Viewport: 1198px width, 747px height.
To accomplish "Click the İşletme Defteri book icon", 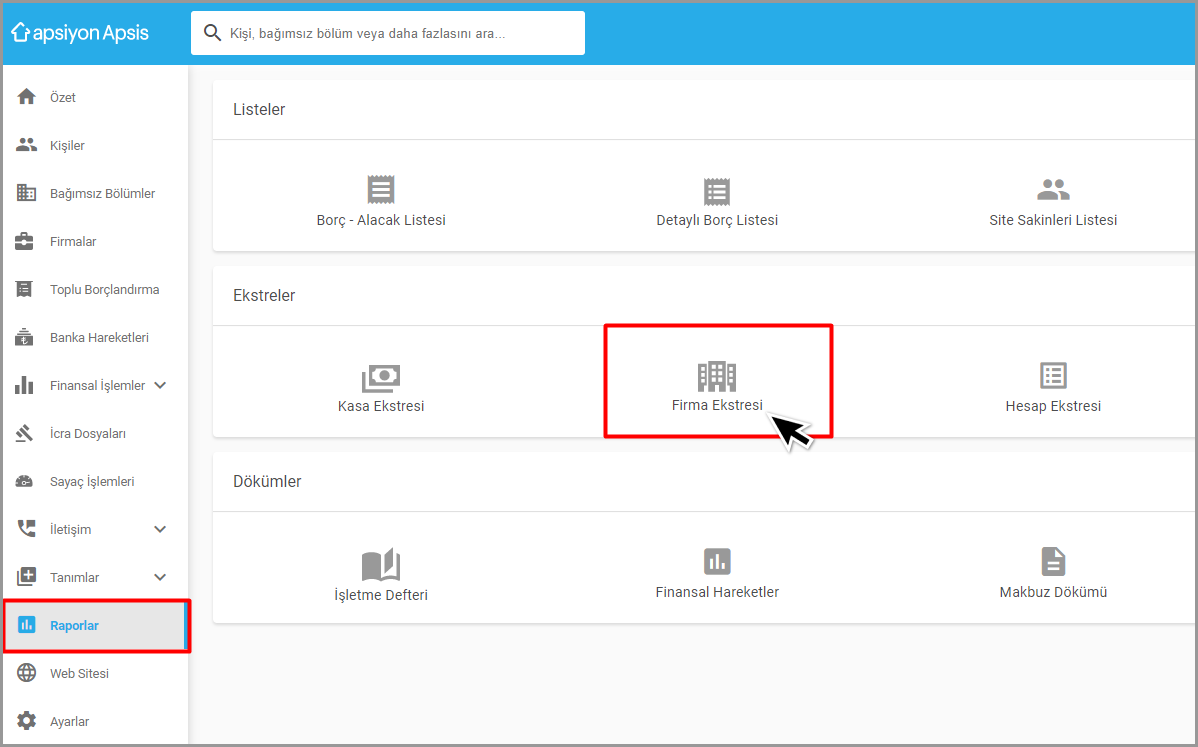I will [x=380, y=564].
